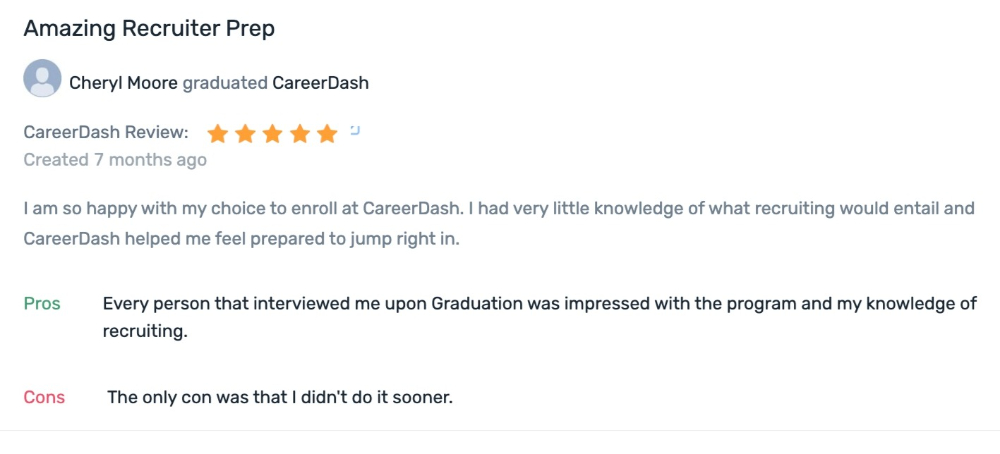Screen dimensions: 1000x454
Task: Click the 'graduated' text beside the name
Action: click(225, 84)
